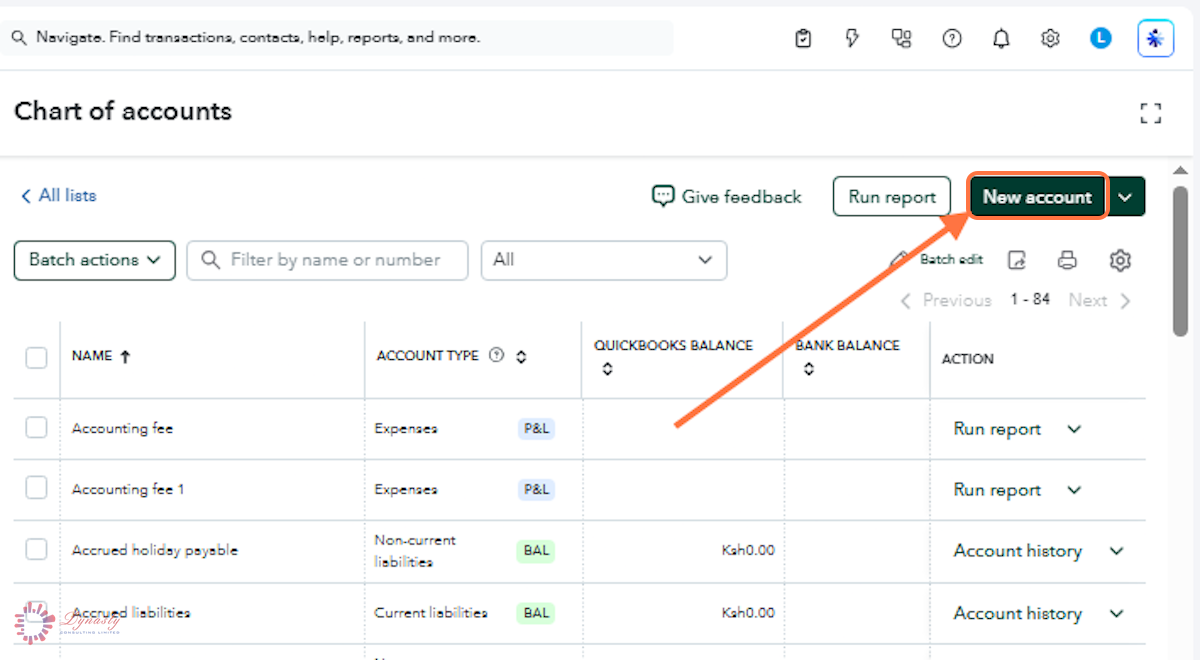Sort by Bank balance arrows
This screenshot has height=660, width=1200.
tap(808, 369)
